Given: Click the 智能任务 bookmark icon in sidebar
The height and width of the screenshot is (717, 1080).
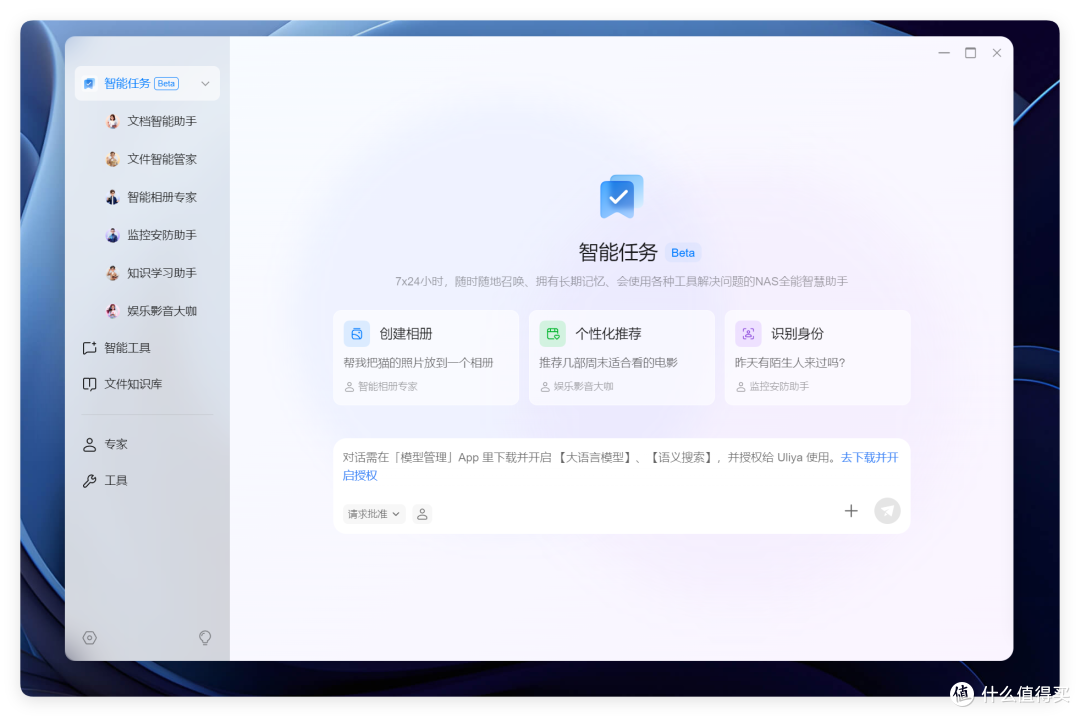Looking at the screenshot, I should 89,84.
